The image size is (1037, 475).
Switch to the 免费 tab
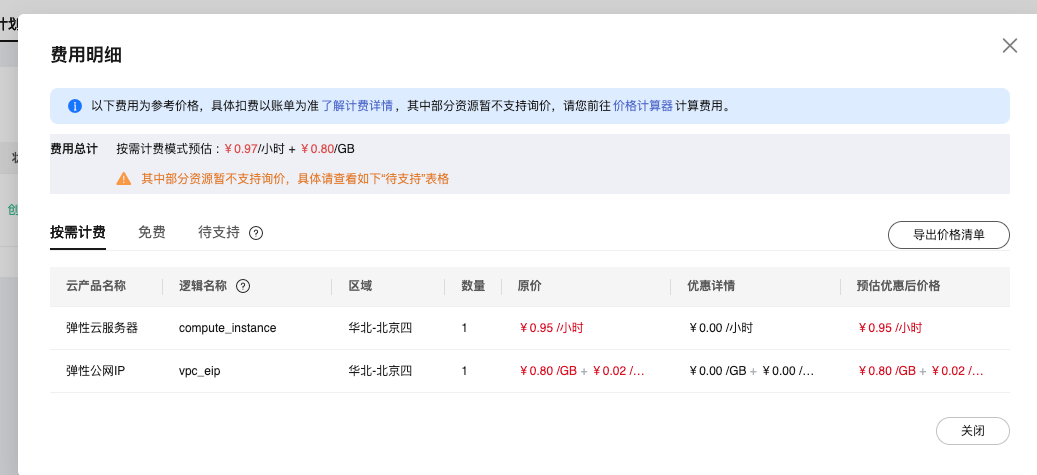(151, 233)
